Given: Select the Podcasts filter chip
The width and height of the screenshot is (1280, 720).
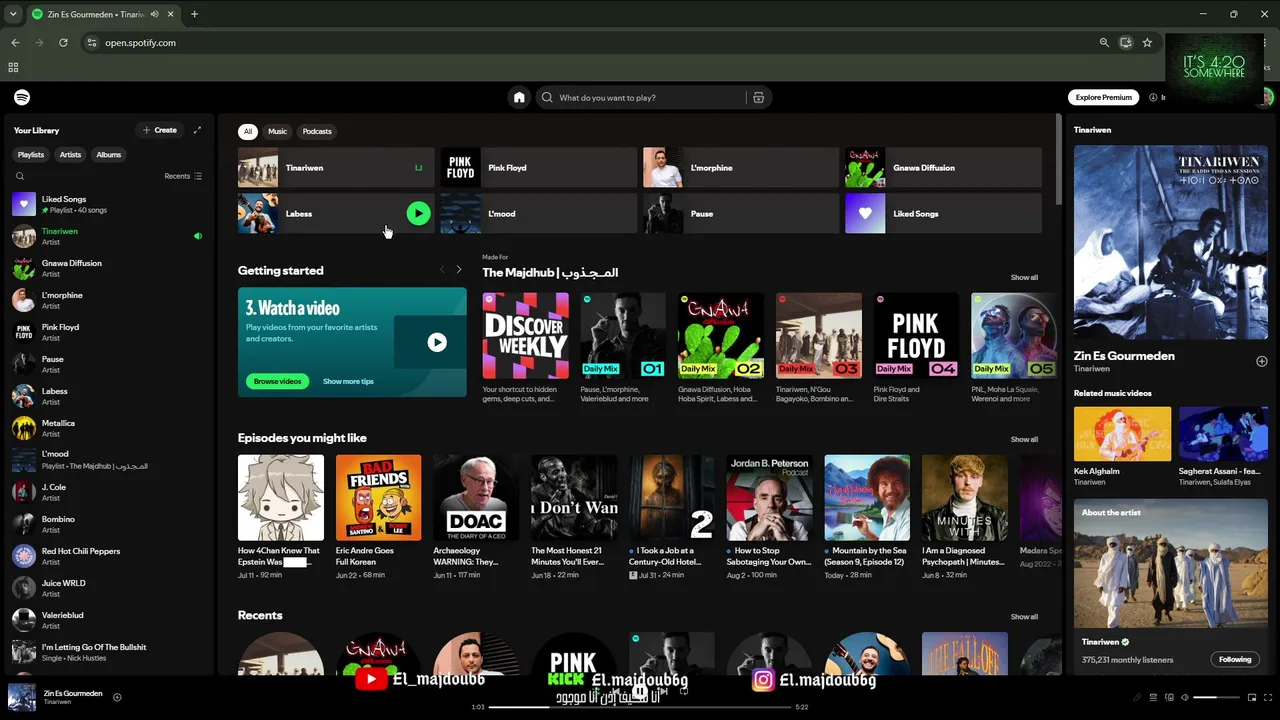Looking at the screenshot, I should click(x=317, y=131).
